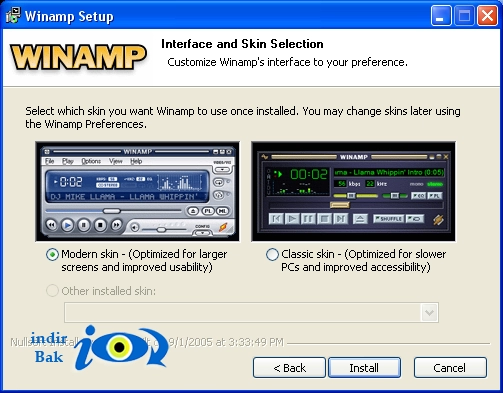Select the Other installed skin radio button
The width and height of the screenshot is (503, 393).
pyautogui.click(x=52, y=291)
